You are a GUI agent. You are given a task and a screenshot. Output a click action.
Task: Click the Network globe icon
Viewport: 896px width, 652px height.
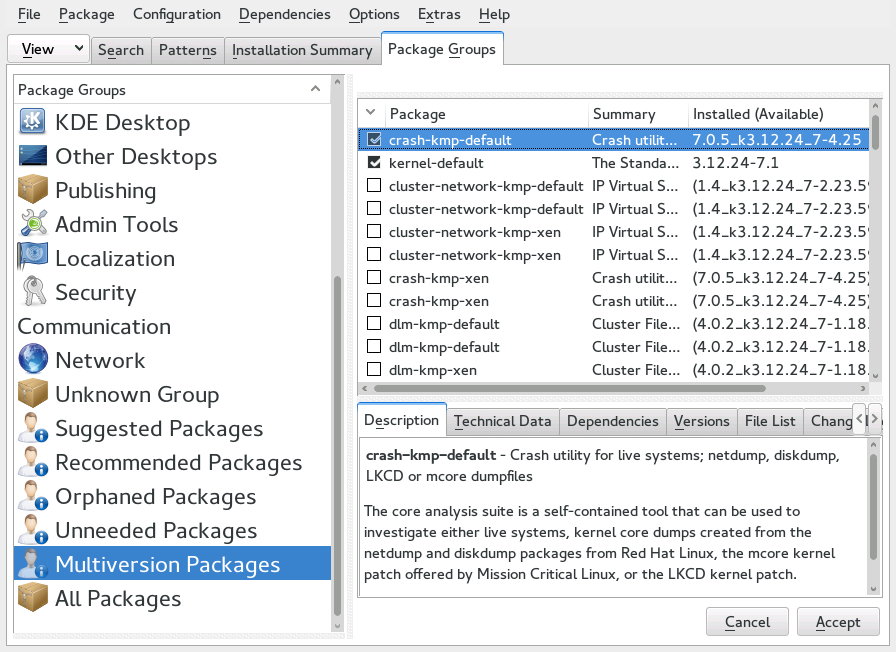[x=33, y=359]
